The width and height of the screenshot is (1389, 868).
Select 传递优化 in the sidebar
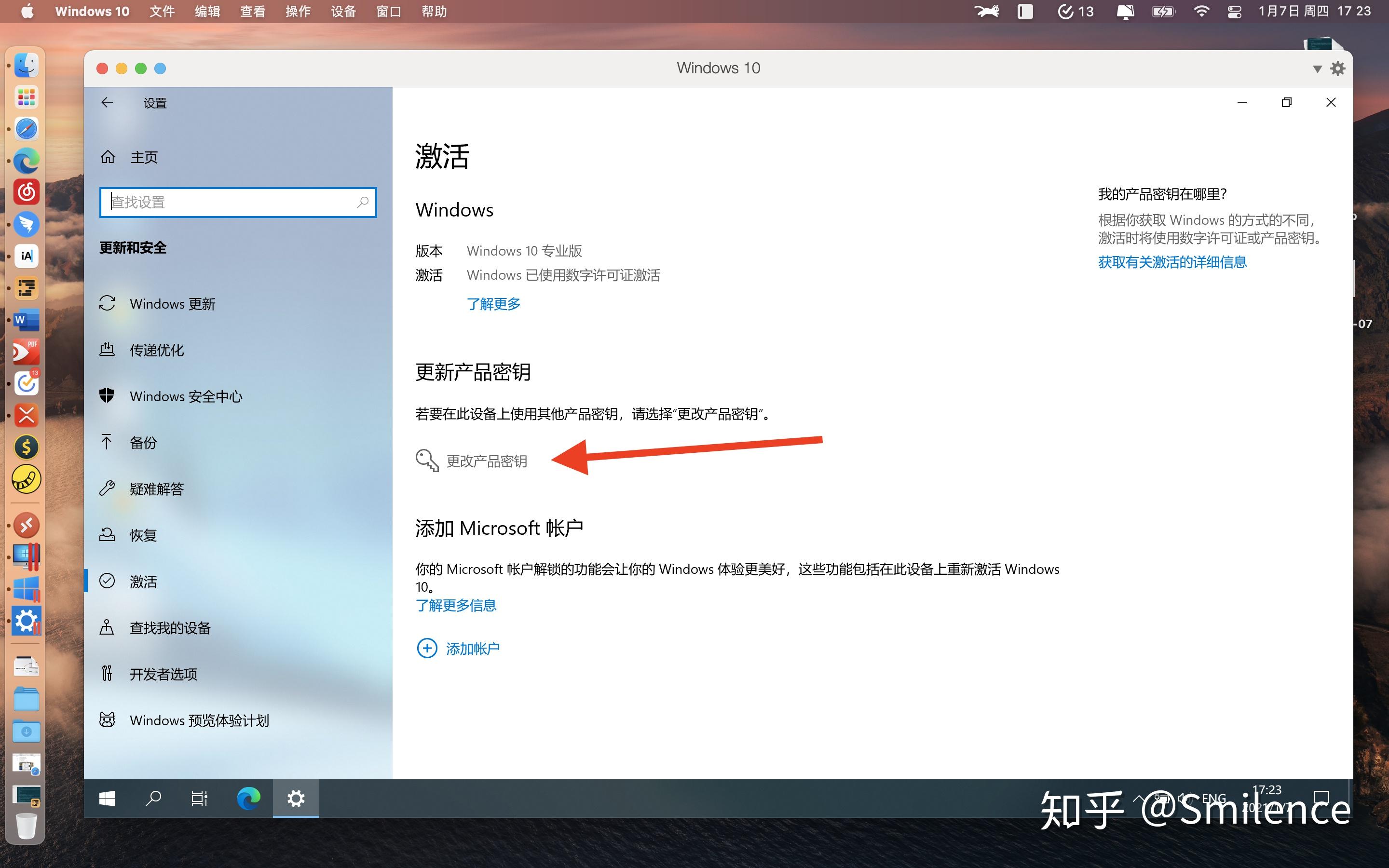[142, 350]
